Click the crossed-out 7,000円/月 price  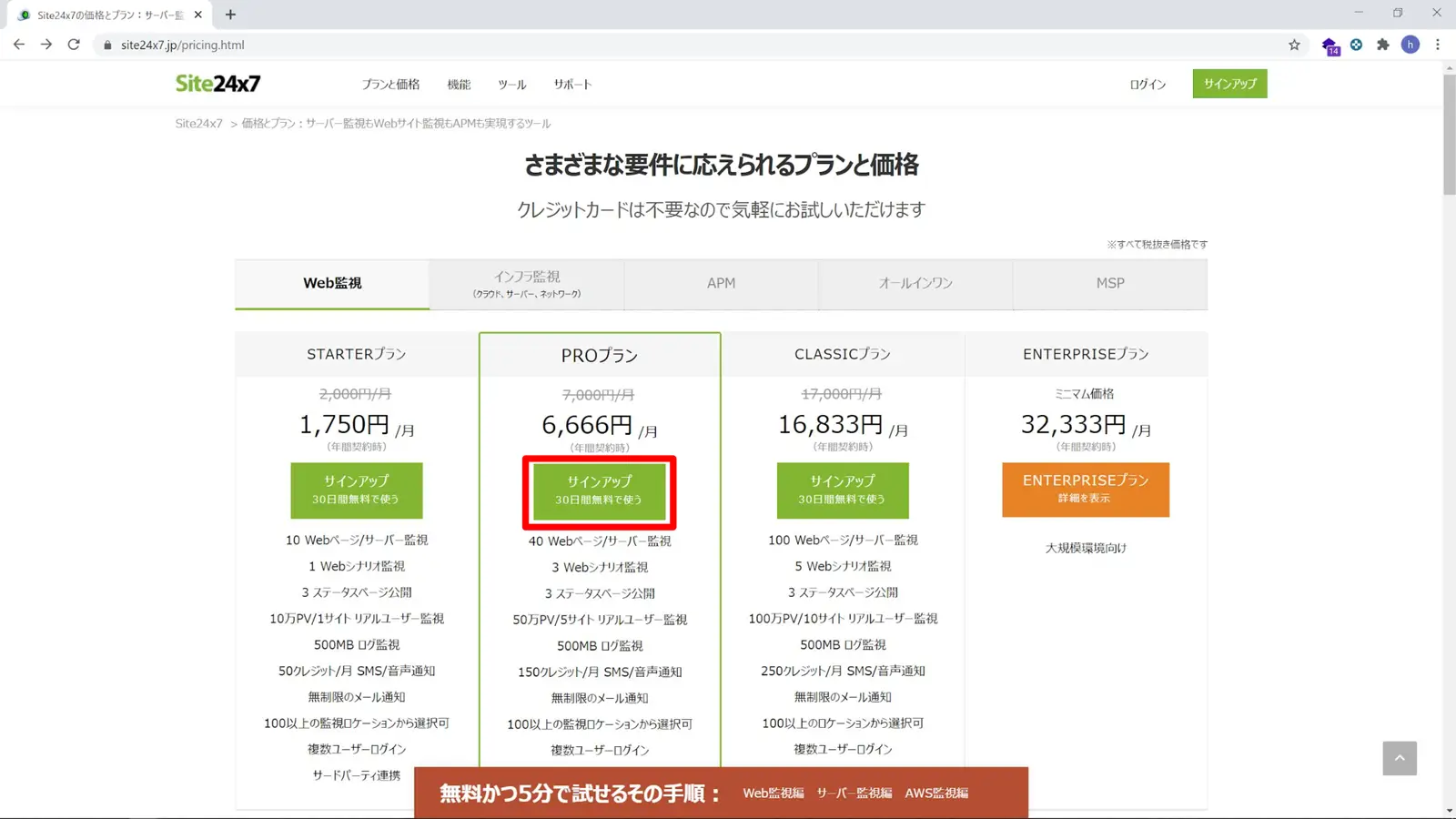(x=599, y=395)
